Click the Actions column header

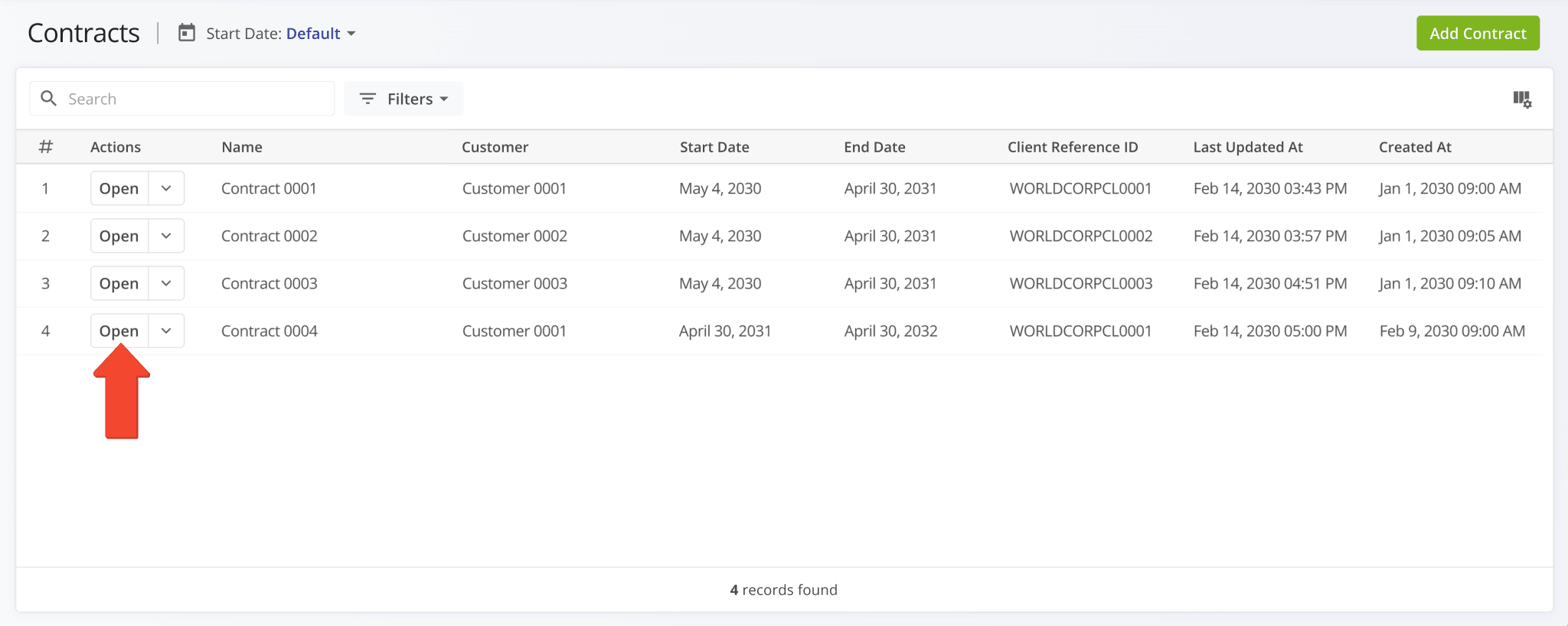[116, 147]
